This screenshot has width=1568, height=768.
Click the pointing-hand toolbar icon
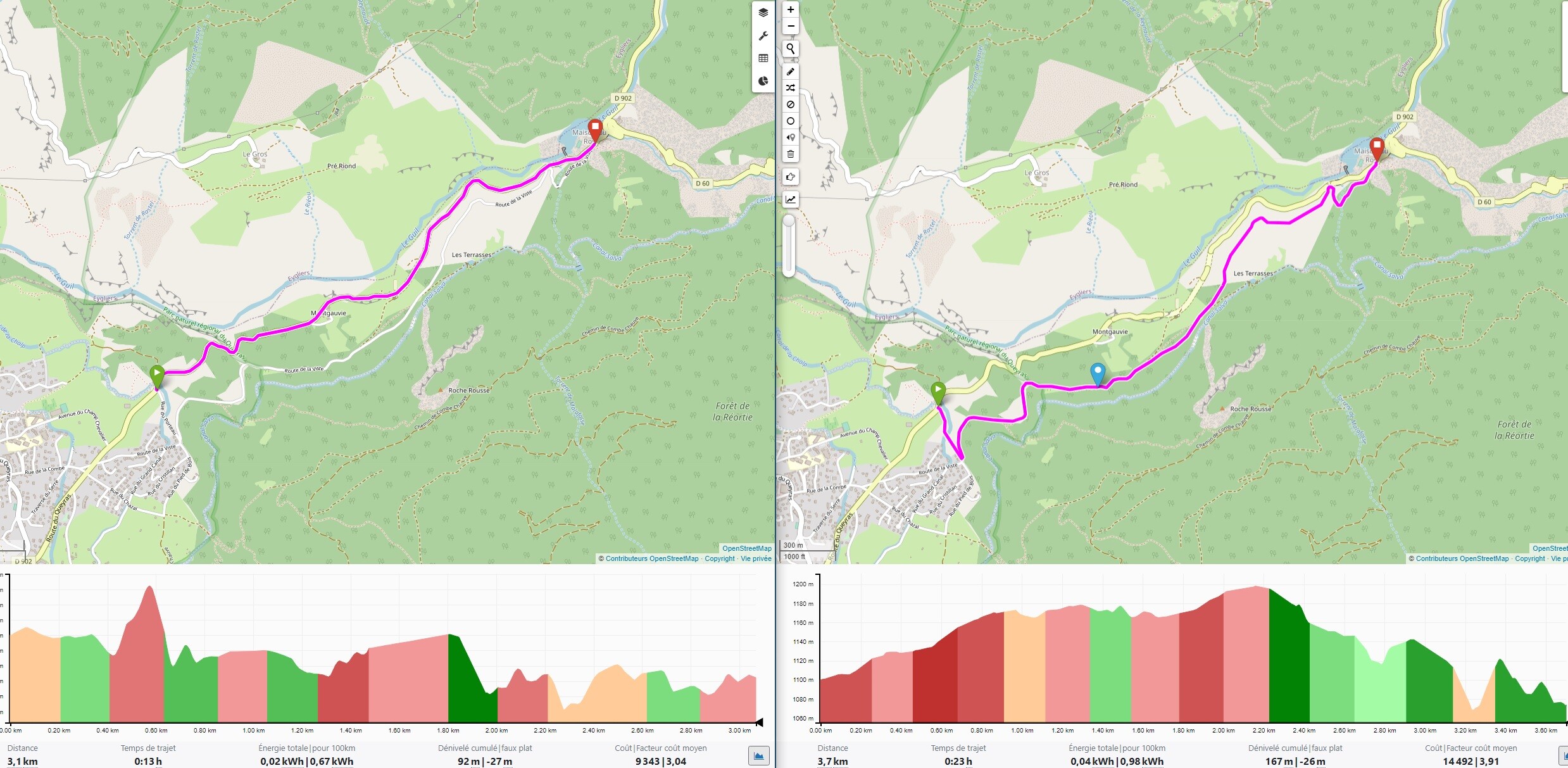click(x=790, y=177)
